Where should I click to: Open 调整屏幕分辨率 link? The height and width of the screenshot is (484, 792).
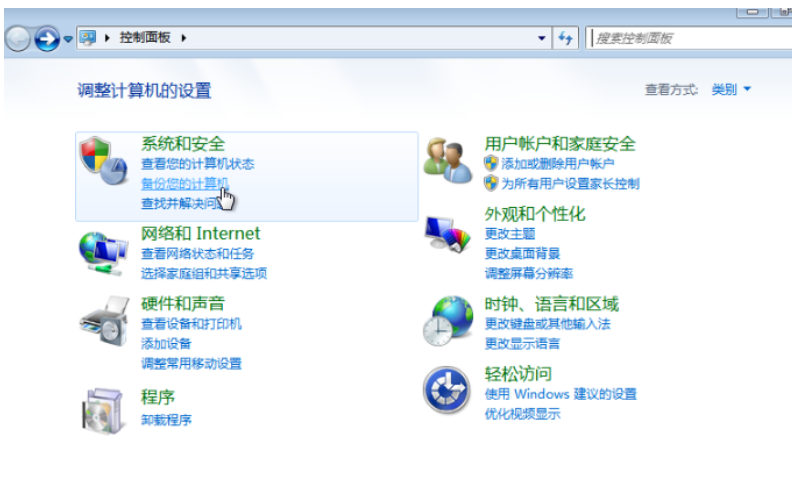click(x=529, y=273)
